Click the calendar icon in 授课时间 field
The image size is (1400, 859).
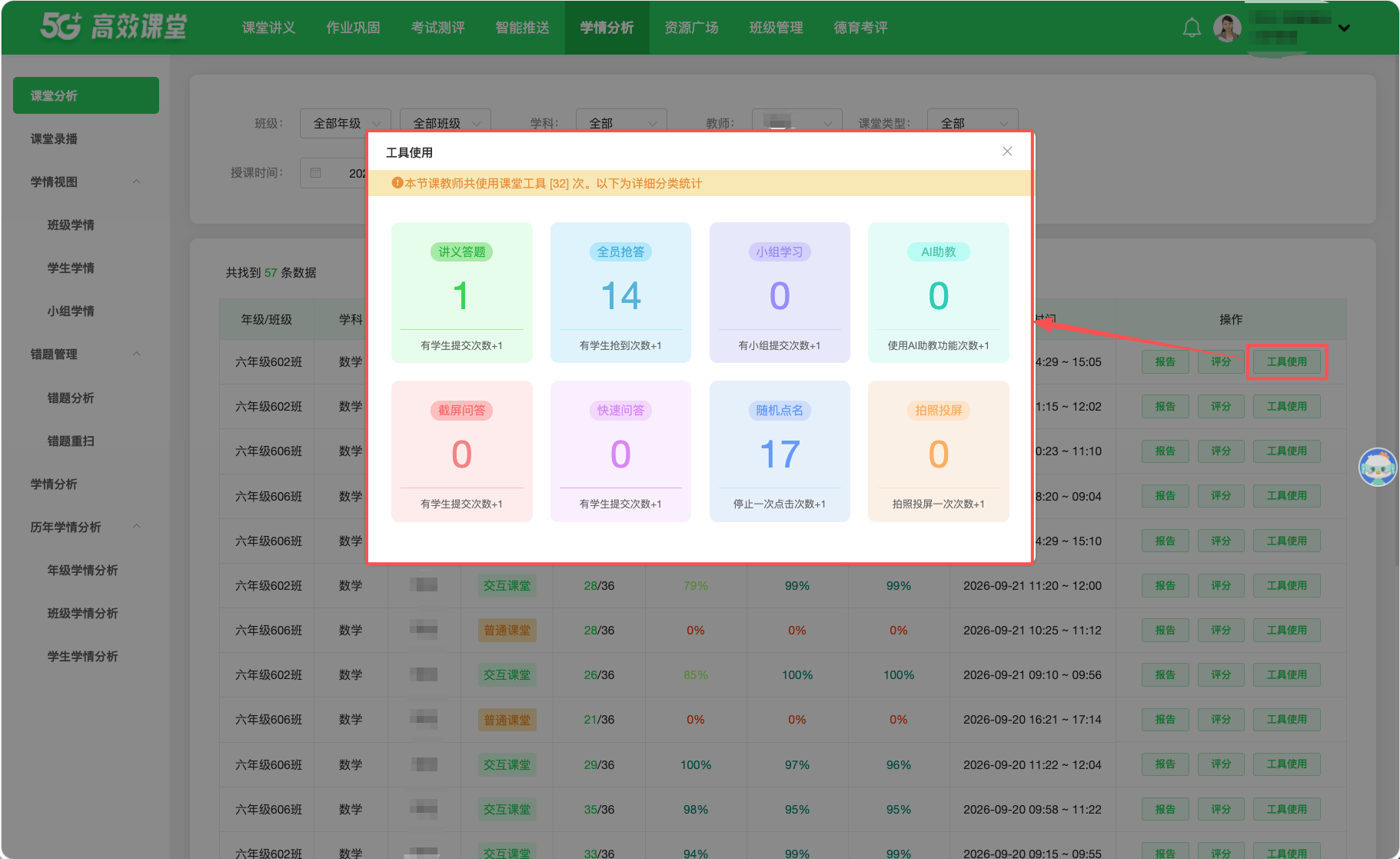(x=315, y=173)
